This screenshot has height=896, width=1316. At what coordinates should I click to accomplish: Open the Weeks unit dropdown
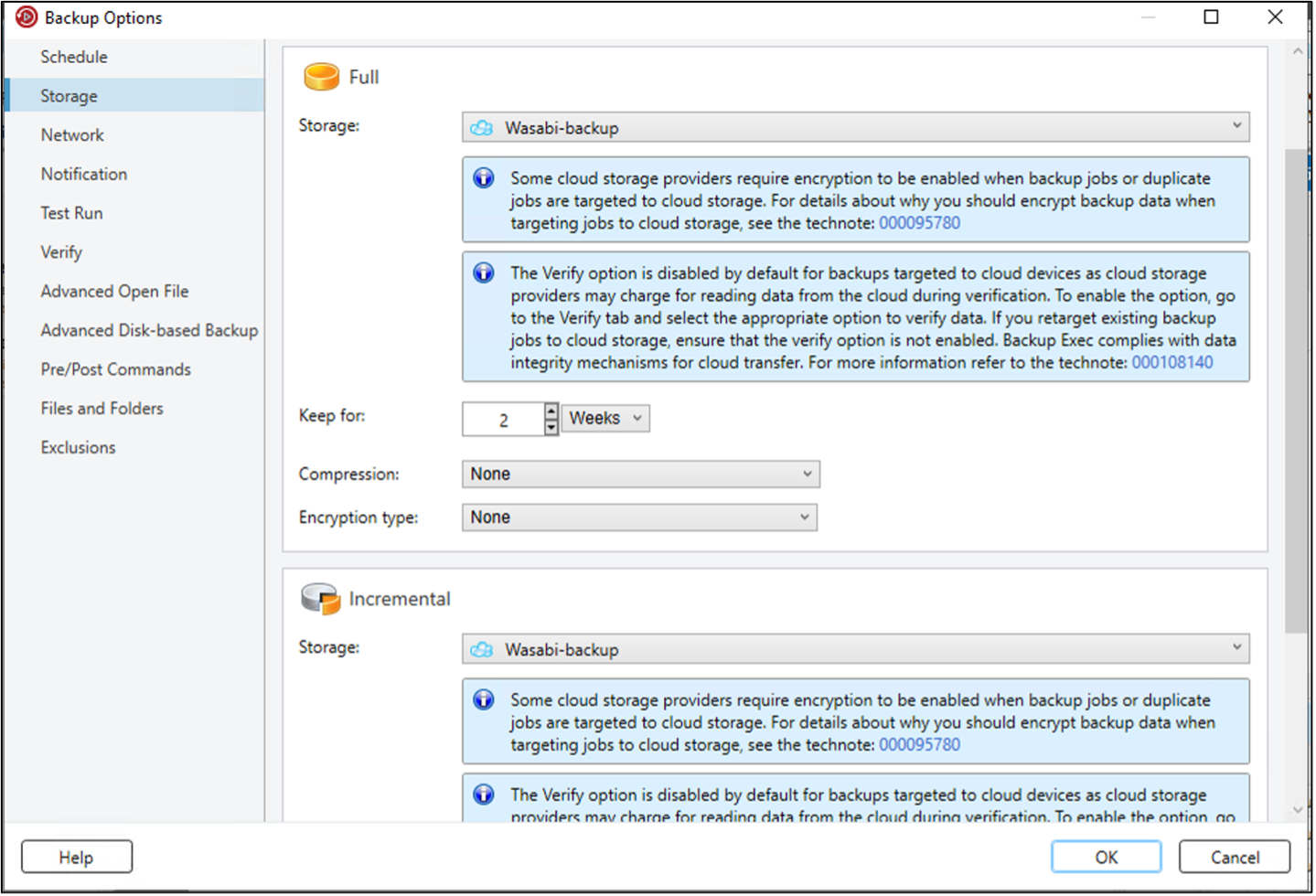(x=605, y=418)
